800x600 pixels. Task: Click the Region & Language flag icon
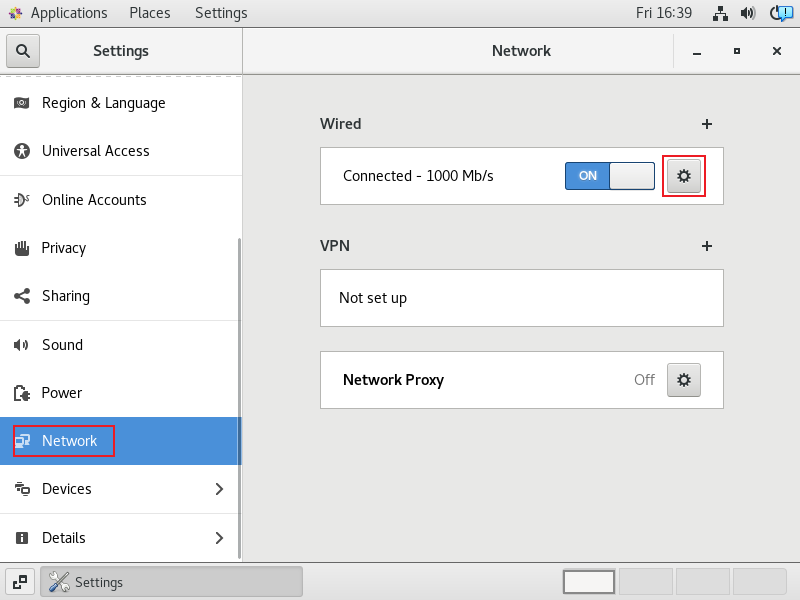click(21, 103)
